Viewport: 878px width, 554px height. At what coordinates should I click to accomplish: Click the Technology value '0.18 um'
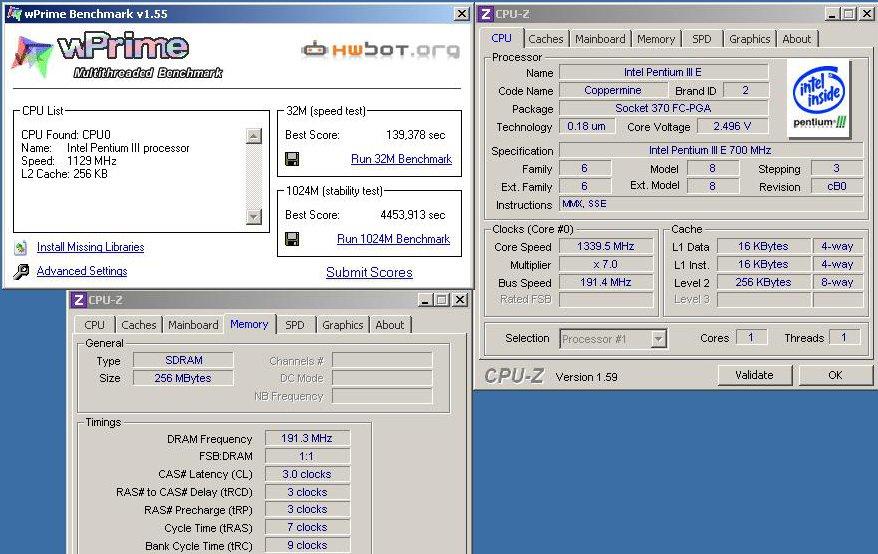(x=587, y=127)
